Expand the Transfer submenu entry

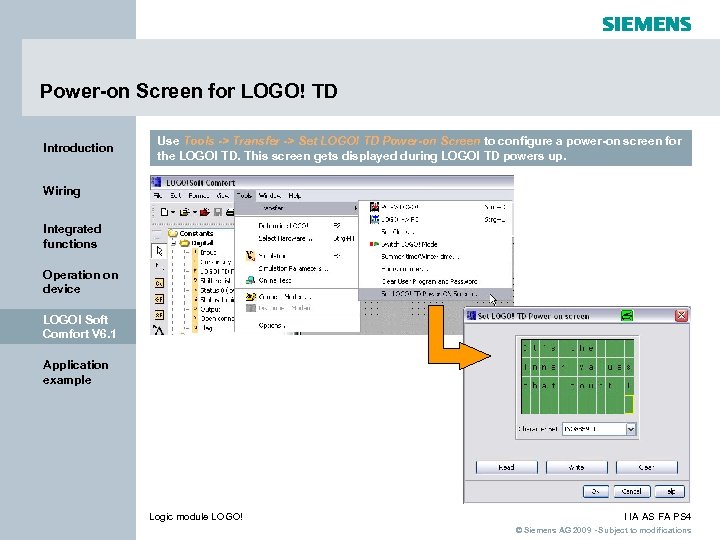(297, 208)
